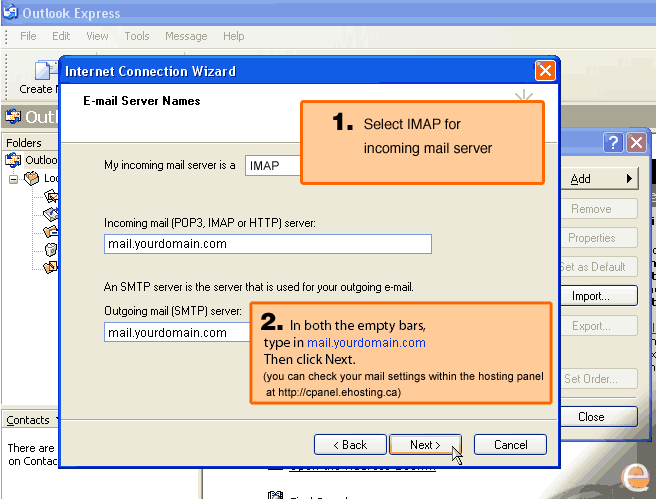657x500 pixels.
Task: Click the Add button in accounts dialog
Action: [x=600, y=179]
